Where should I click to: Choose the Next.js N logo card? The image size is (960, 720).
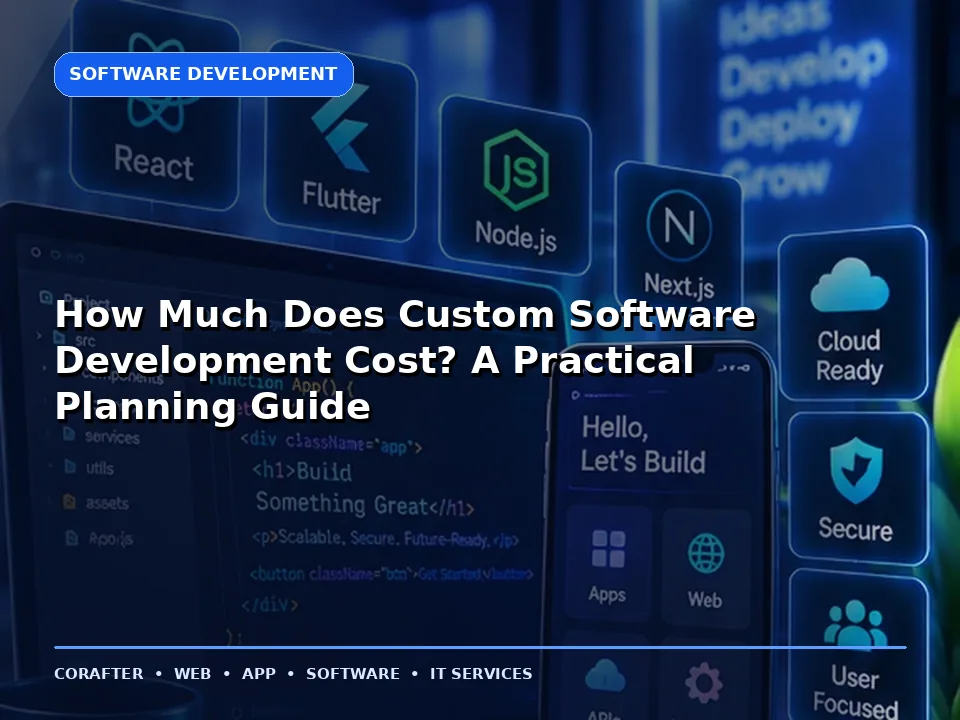click(x=679, y=236)
